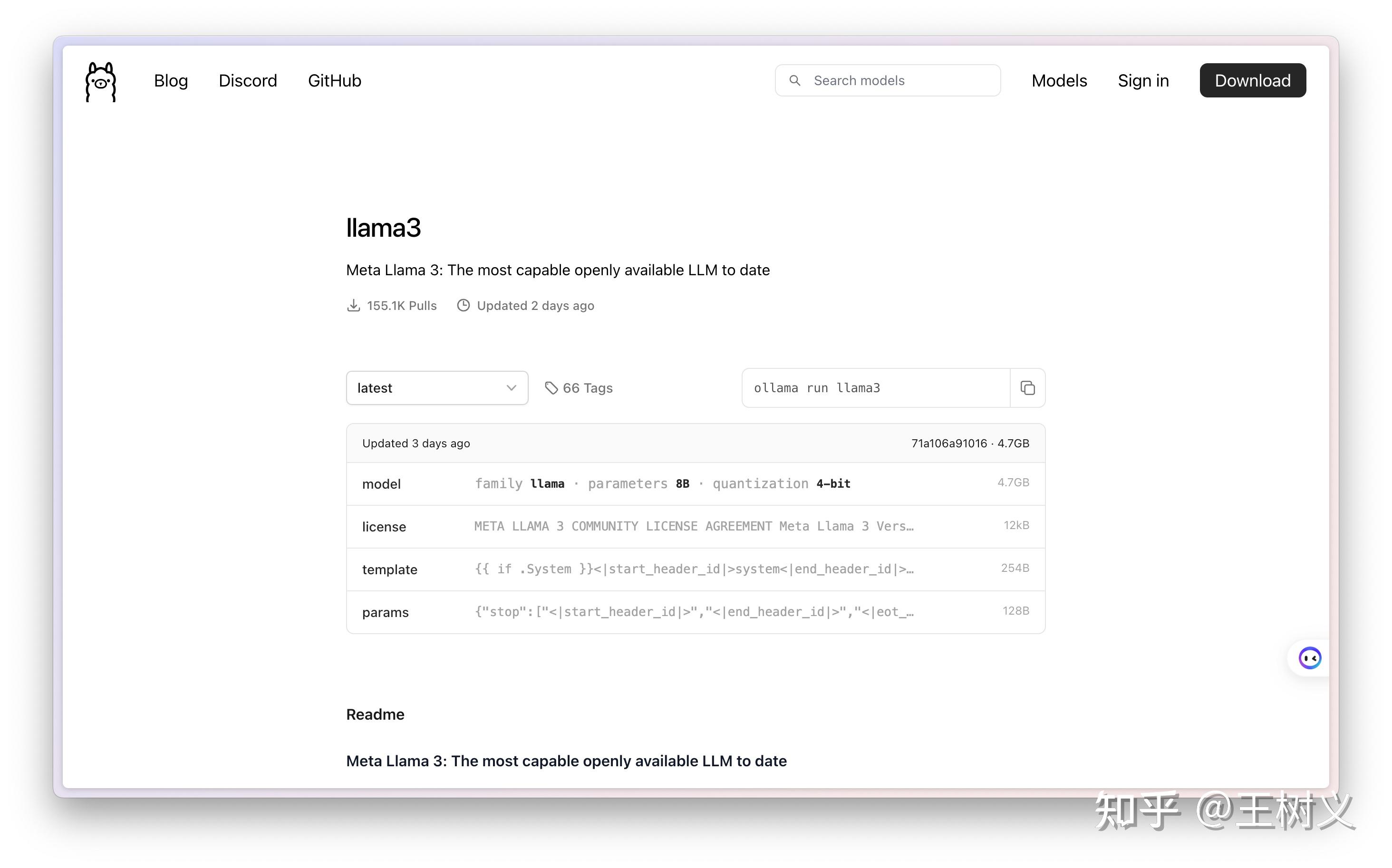
Task: Click the clock icon beside Updated
Action: pos(463,305)
